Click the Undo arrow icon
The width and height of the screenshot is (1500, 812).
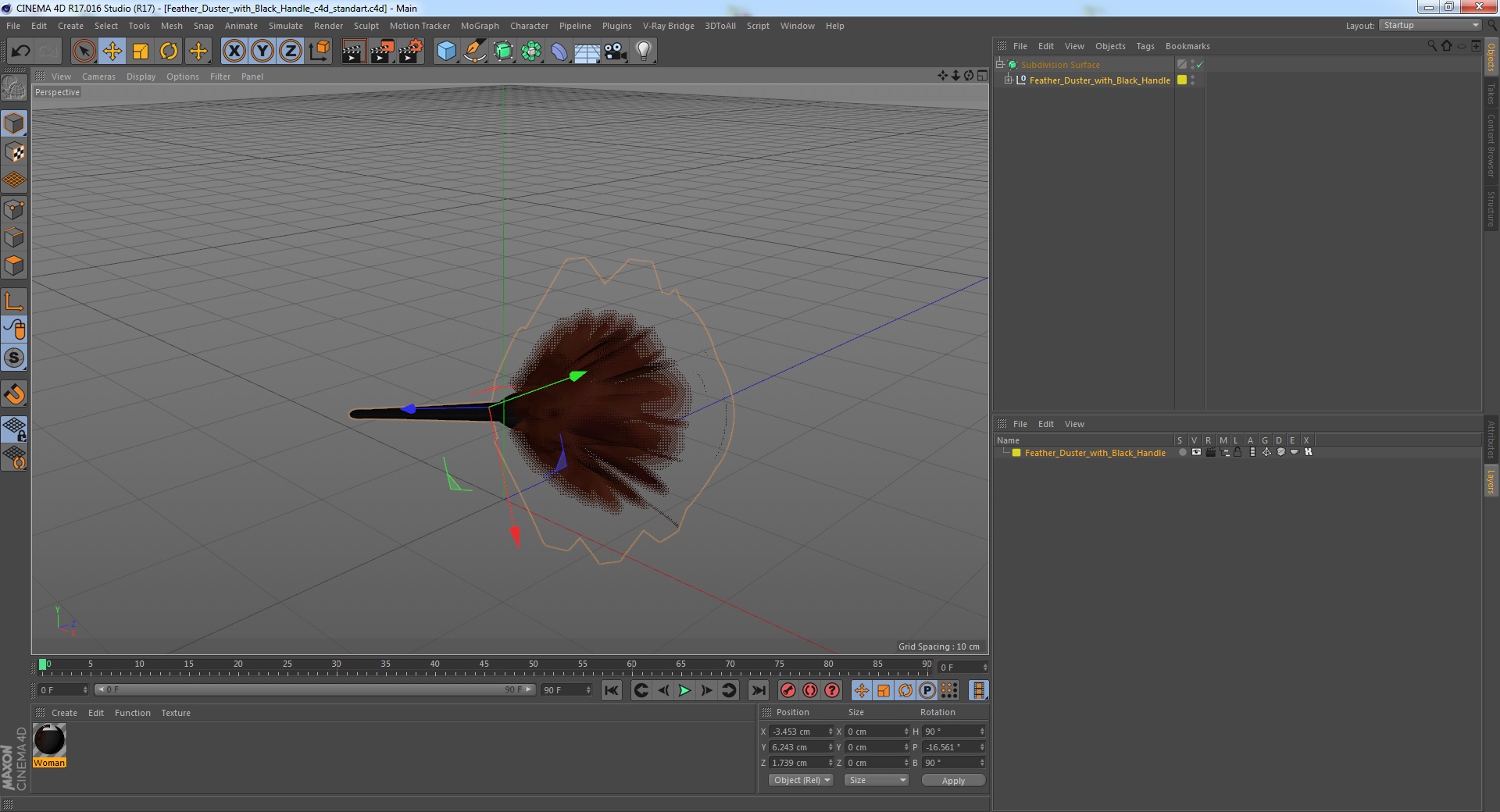point(20,52)
